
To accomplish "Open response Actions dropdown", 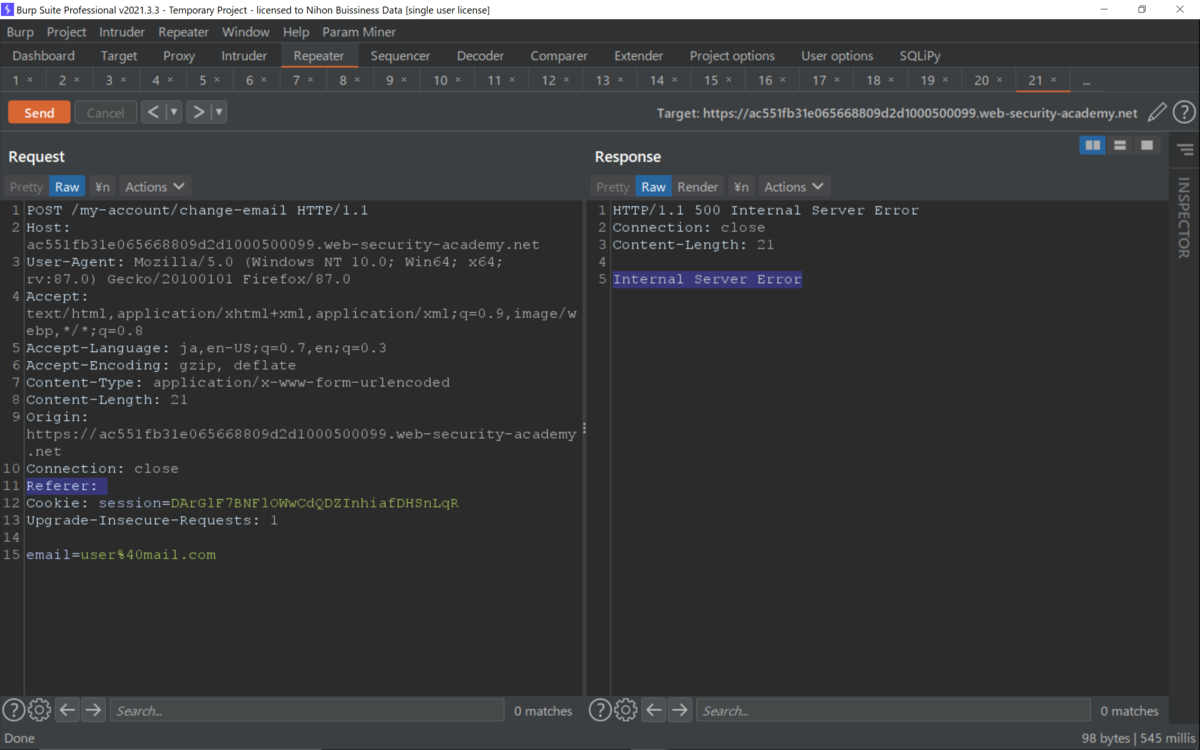I will pyautogui.click(x=794, y=187).
